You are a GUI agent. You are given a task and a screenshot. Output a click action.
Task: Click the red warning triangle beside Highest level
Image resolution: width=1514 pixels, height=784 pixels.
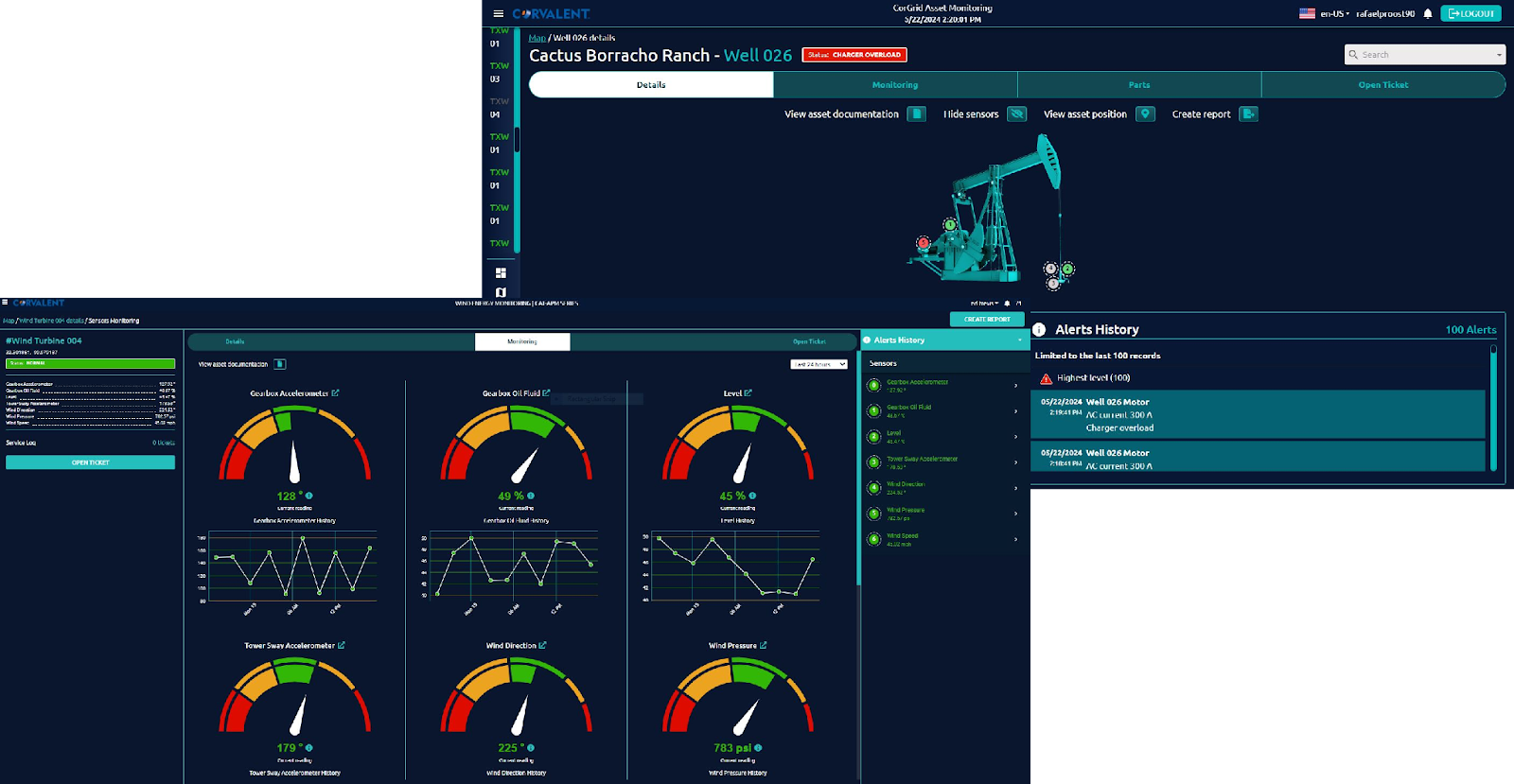coord(1046,378)
